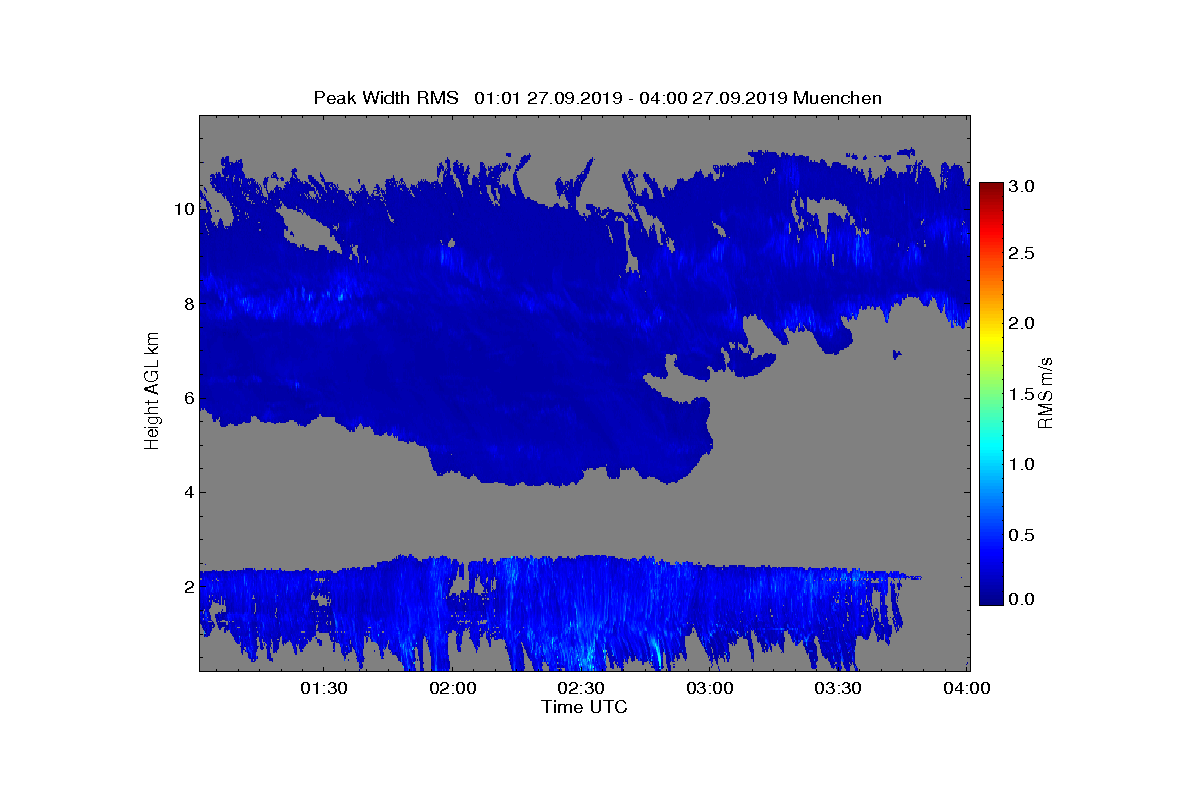1200x800 pixels.
Task: Click the colorbar value 0.0
Action: [x=1023, y=599]
